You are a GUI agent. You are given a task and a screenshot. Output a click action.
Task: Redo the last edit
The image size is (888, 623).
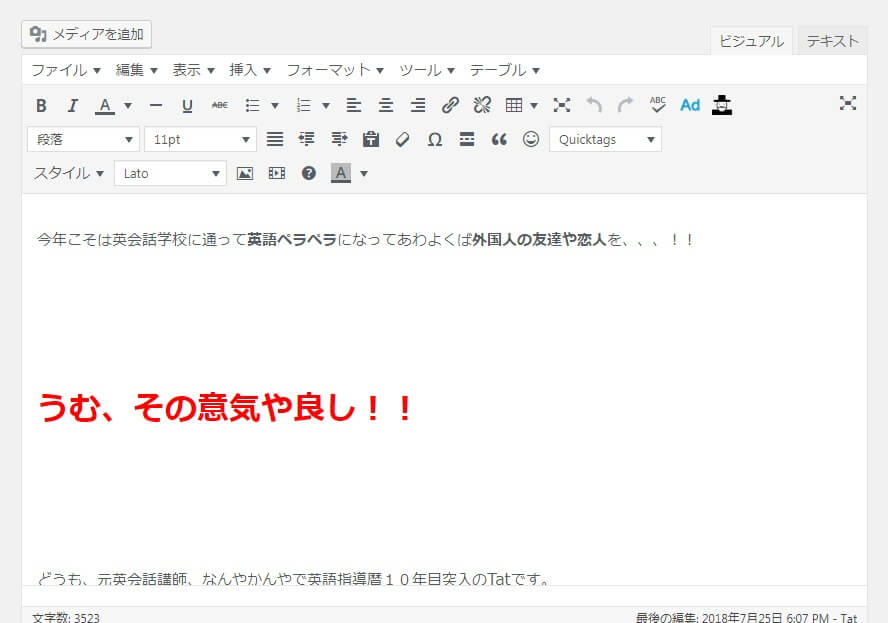point(626,105)
